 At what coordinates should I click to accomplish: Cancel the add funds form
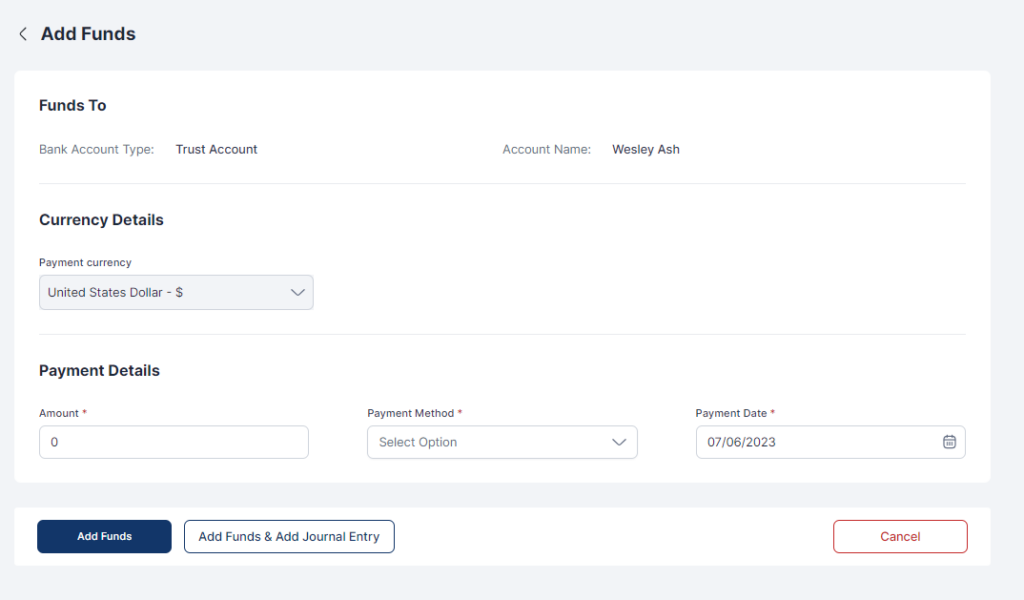click(x=900, y=537)
